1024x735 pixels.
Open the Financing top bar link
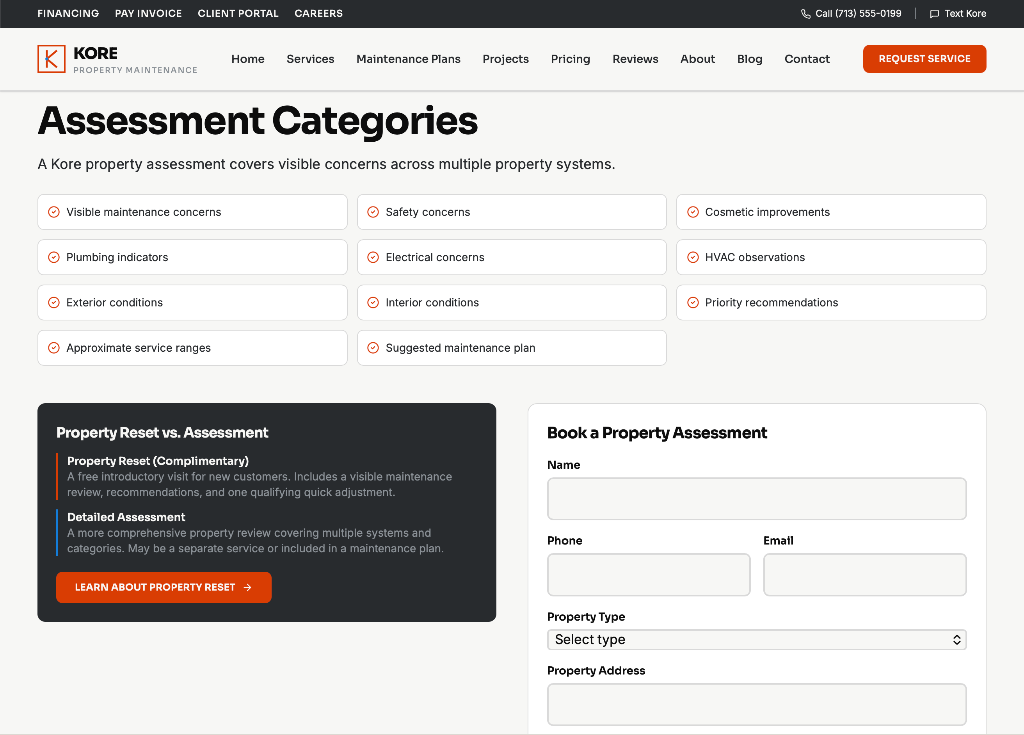[68, 14]
